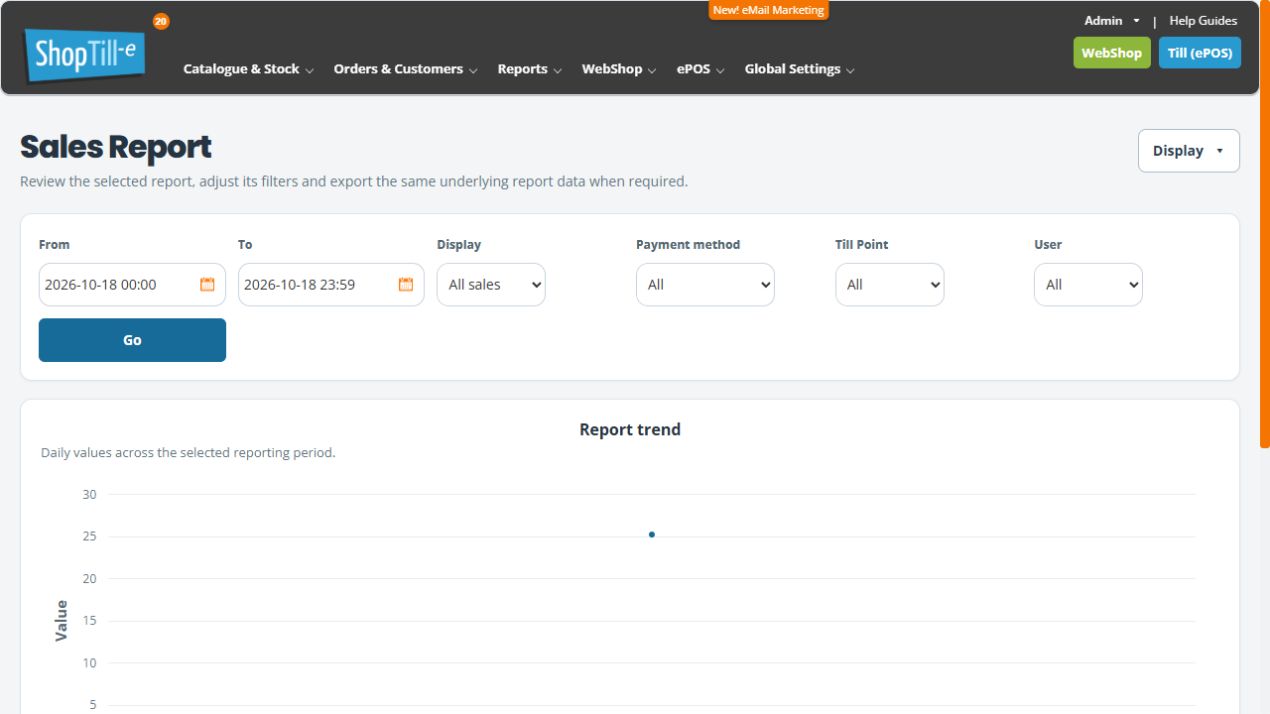1270x714 pixels.
Task: Open the Help Guides link
Action: (x=1203, y=20)
